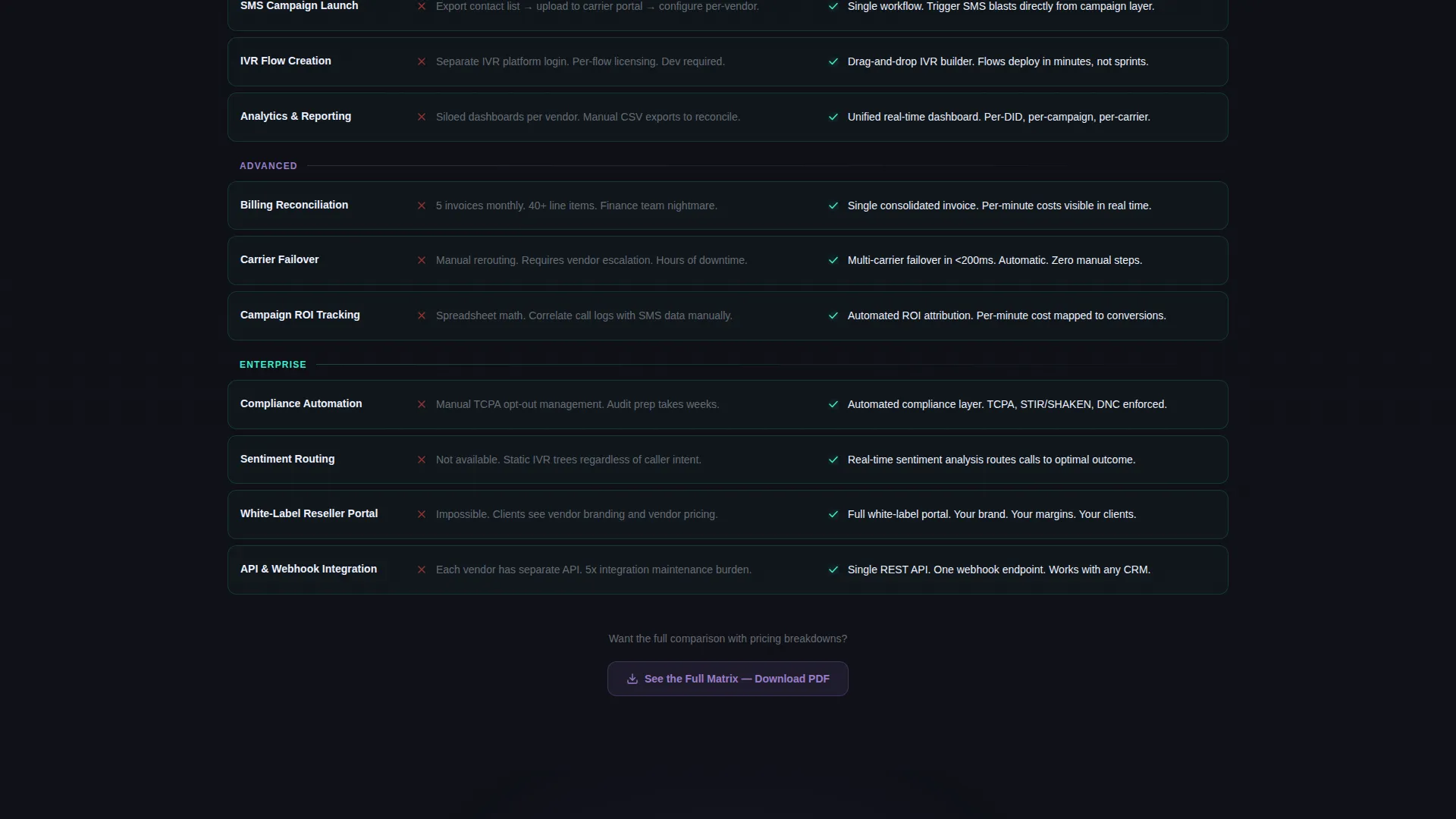Click the See the Full Matrix Download PDF button
Screen dimensions: 1456x819
pyautogui.click(x=727, y=679)
